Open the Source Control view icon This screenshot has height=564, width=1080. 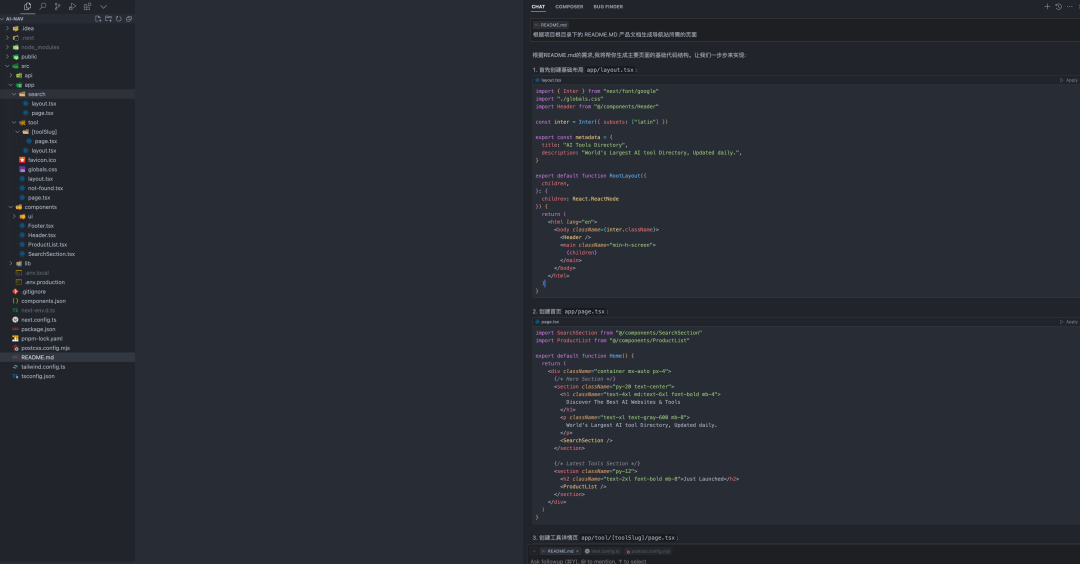tap(57, 6)
